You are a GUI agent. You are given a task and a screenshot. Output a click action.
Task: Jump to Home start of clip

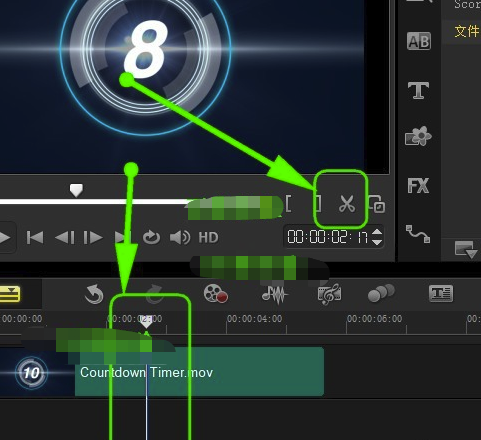35,238
